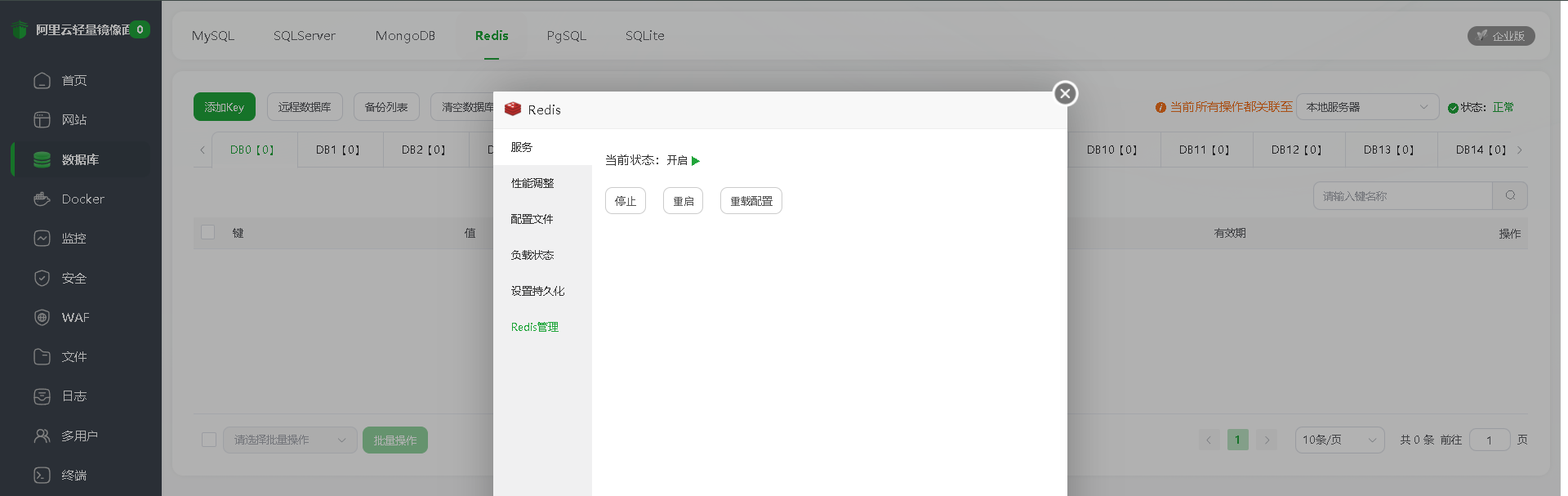1568x496 pixels.
Task: Open the 请选择批量操作 dropdown
Action: tap(290, 440)
